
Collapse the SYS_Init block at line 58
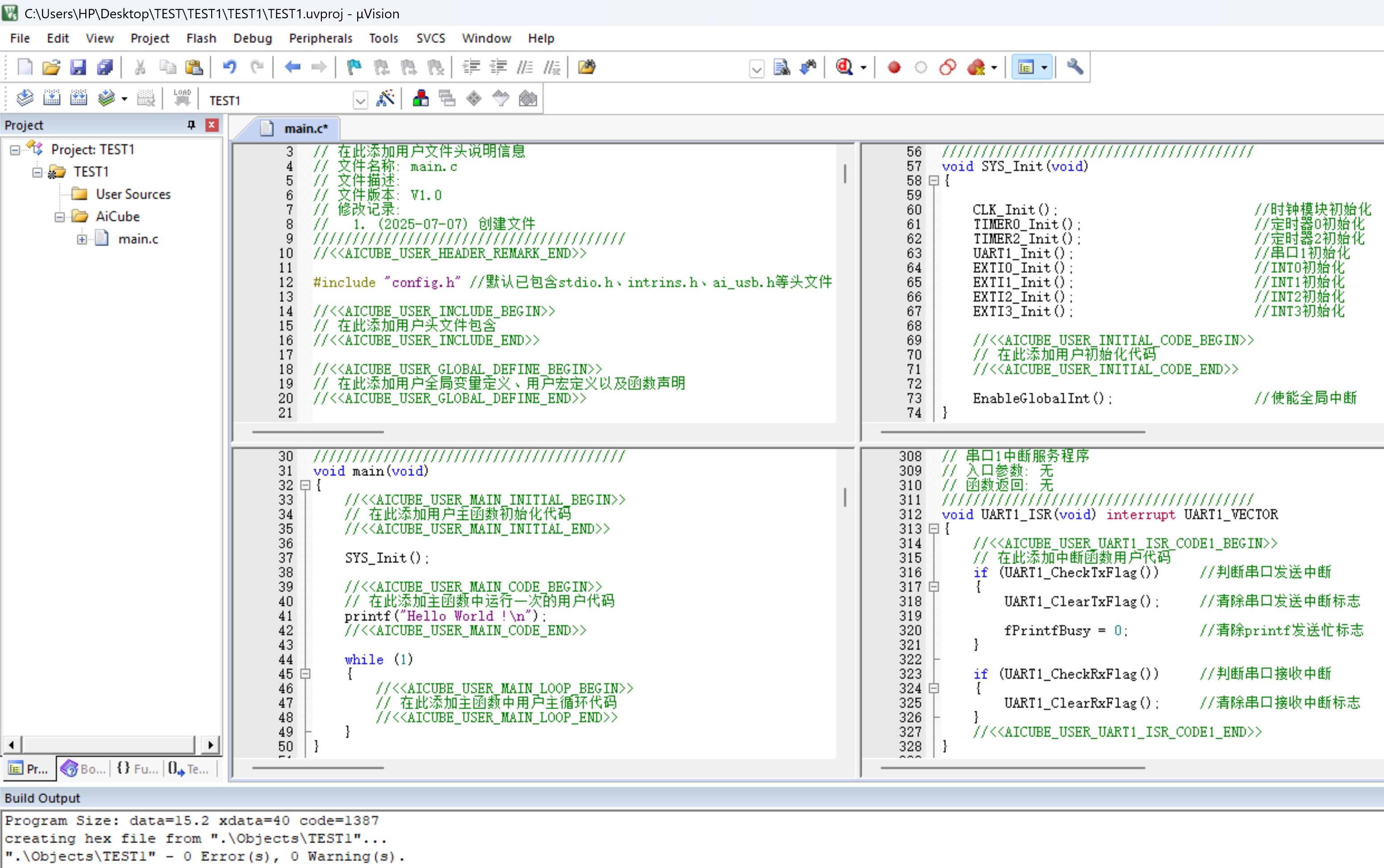(x=934, y=181)
